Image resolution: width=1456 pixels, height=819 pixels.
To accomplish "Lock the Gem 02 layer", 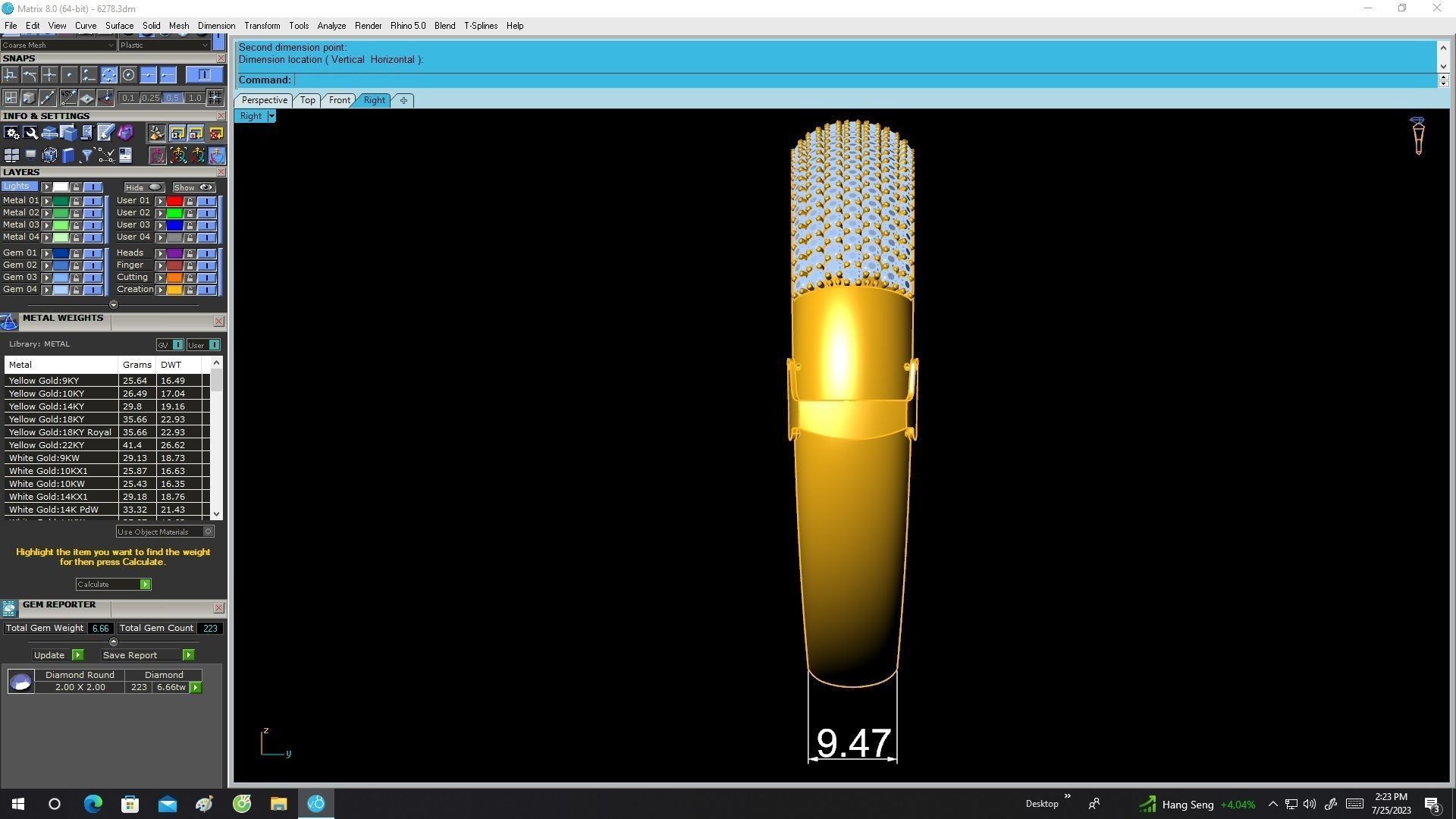I will pyautogui.click(x=76, y=265).
